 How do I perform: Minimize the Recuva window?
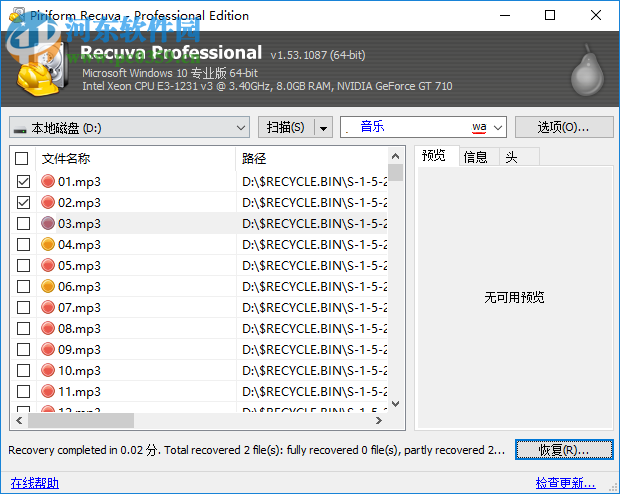pos(505,15)
